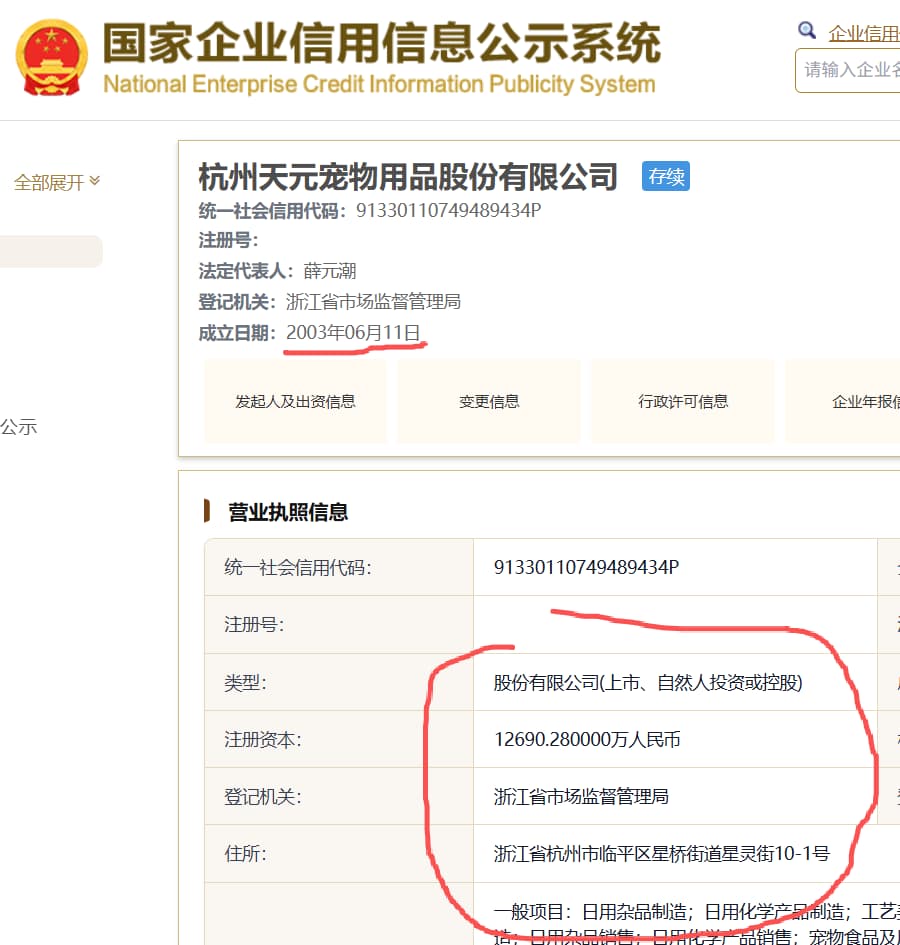This screenshot has width=900, height=945.
Task: Open the 行政许可信息 tab
Action: click(x=683, y=401)
